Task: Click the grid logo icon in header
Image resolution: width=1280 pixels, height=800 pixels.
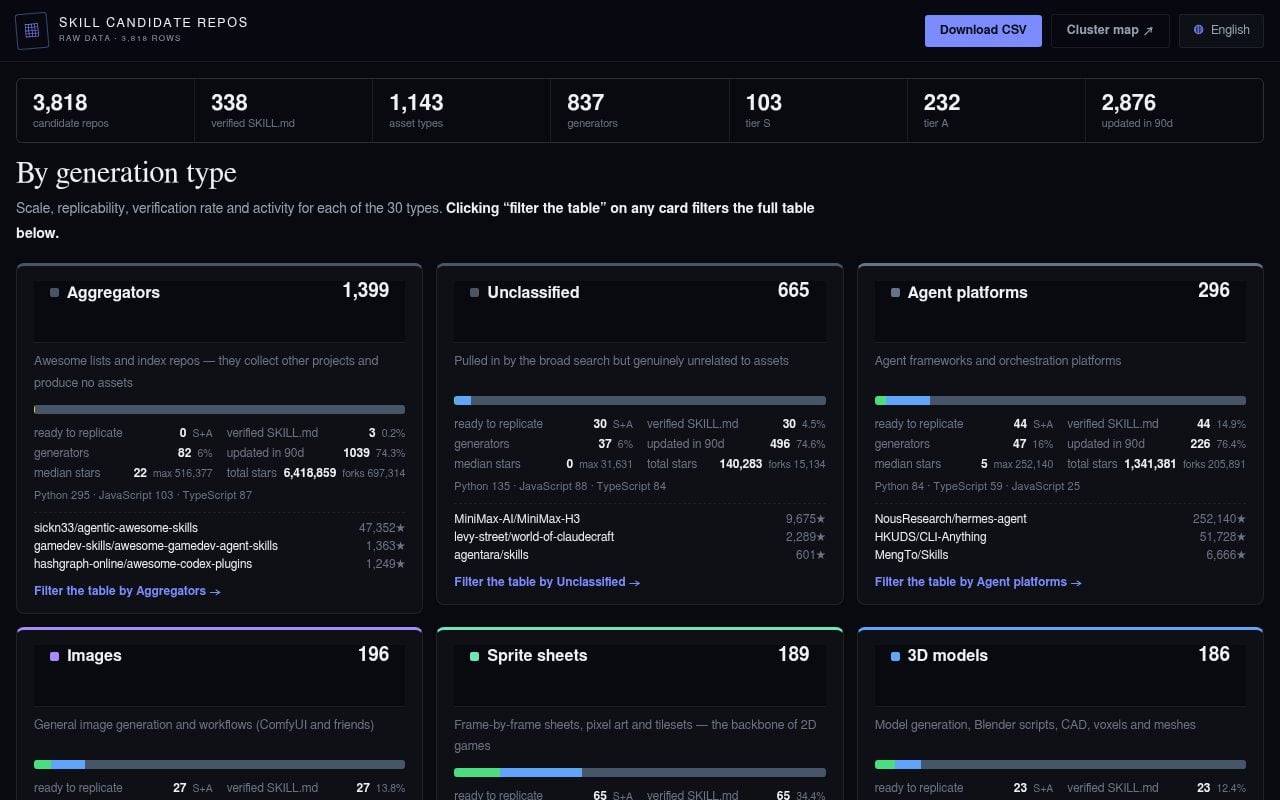Action: [x=32, y=30]
